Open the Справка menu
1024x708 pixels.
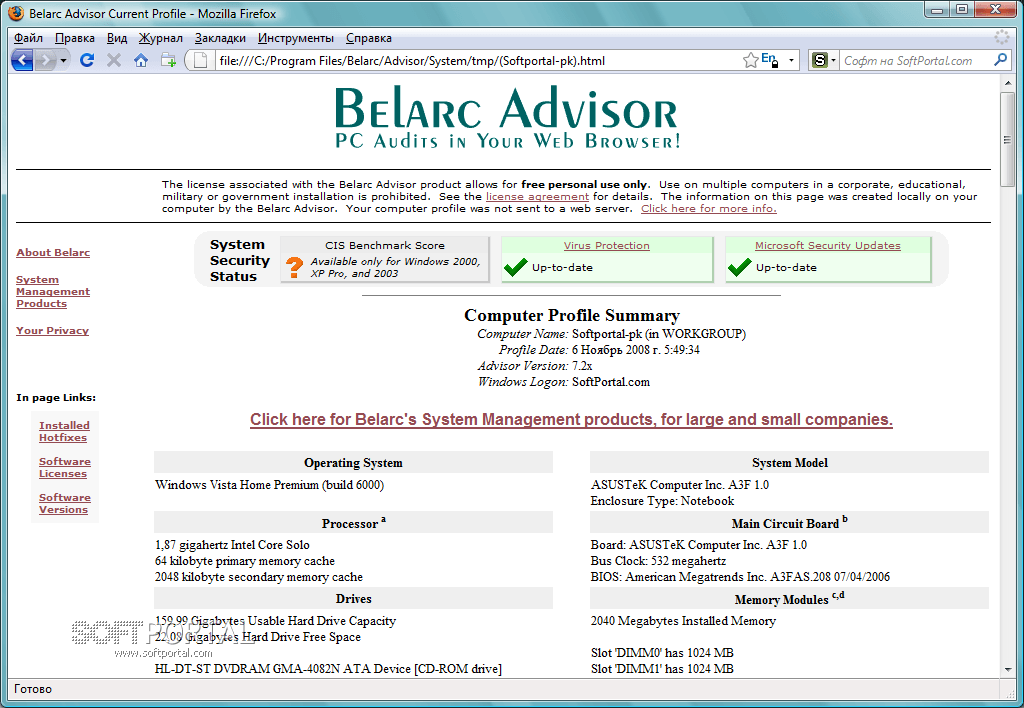pyautogui.click(x=369, y=38)
